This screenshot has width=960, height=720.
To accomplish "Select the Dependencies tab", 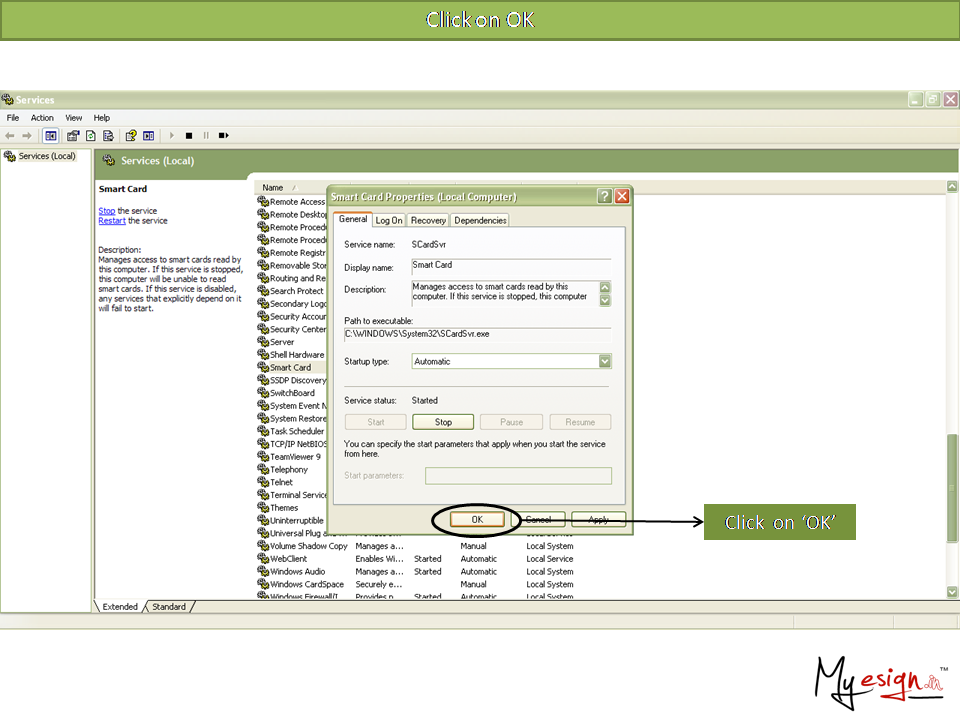I will [480, 220].
